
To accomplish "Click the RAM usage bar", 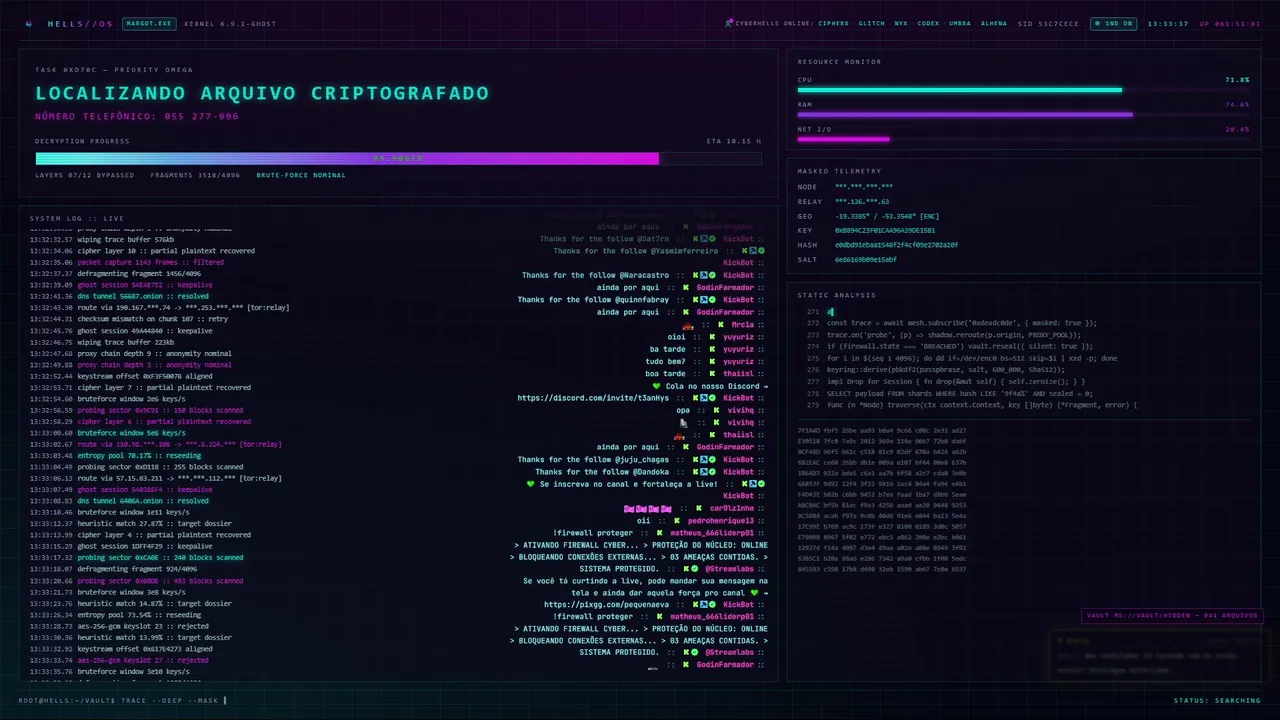I will click(1023, 114).
